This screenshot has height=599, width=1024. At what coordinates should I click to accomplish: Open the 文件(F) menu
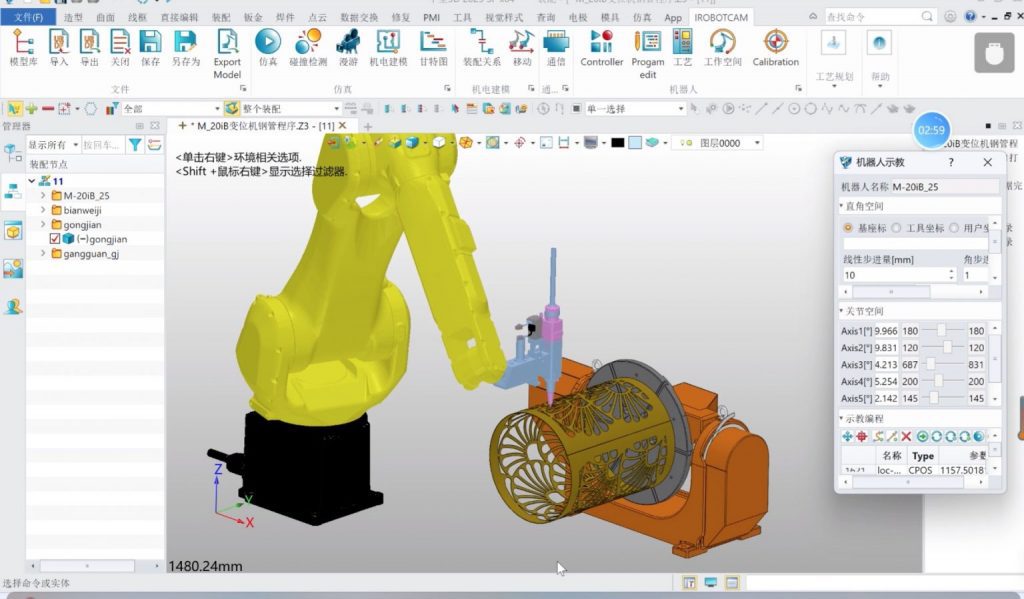click(x=28, y=17)
